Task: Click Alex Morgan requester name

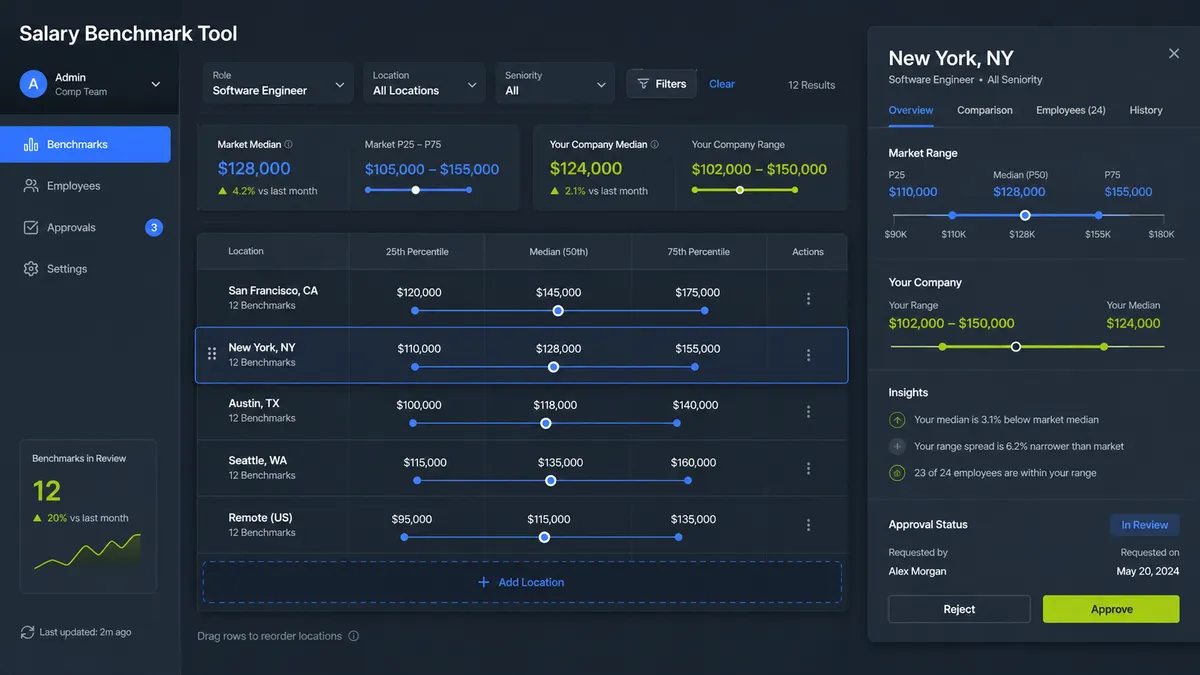Action: pos(917,571)
